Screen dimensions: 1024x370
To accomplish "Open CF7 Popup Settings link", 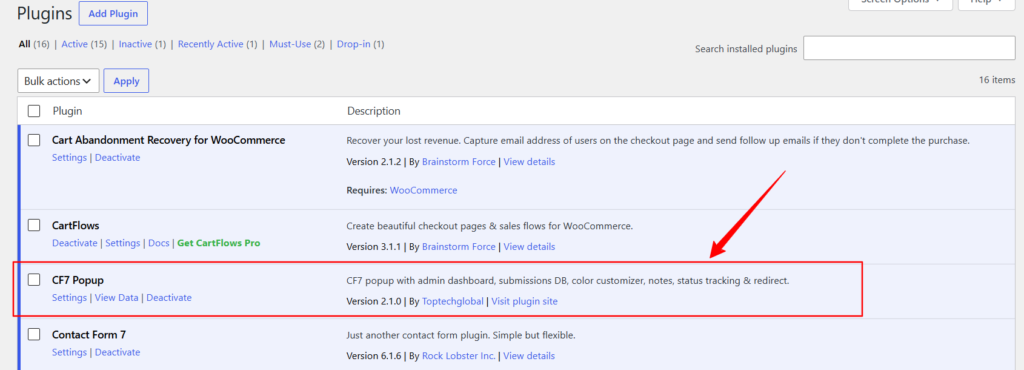I will tap(69, 298).
